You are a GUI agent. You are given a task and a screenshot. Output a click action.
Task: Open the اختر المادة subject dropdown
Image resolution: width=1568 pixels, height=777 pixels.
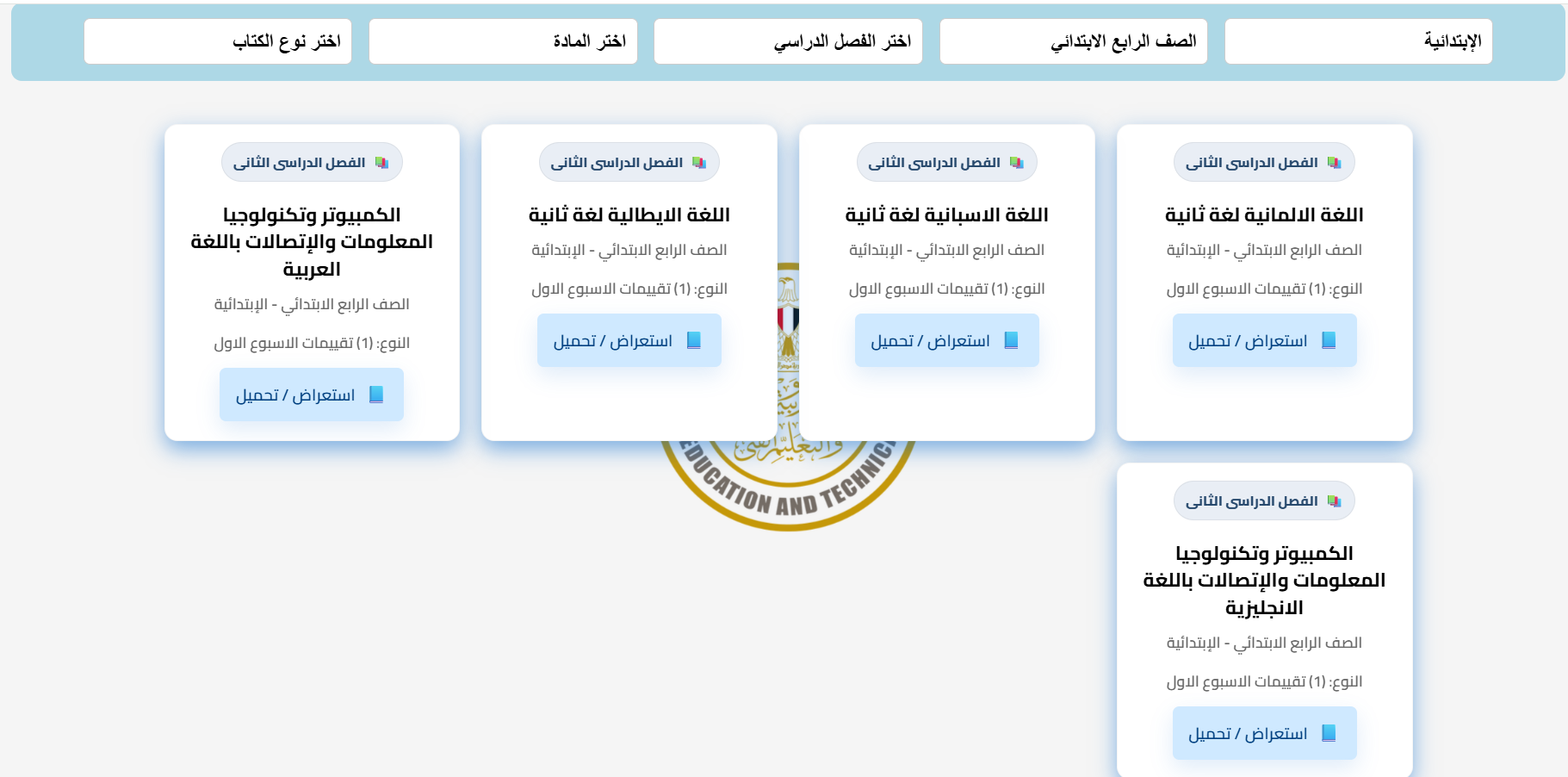pyautogui.click(x=503, y=41)
